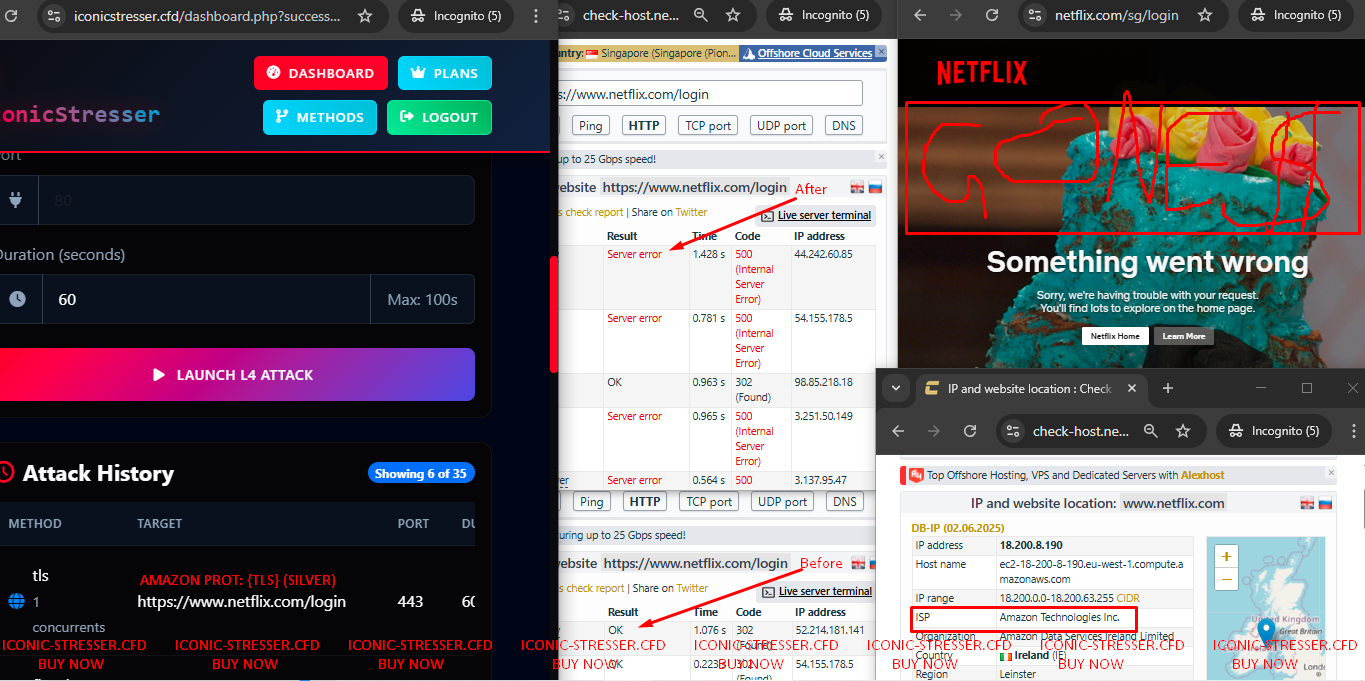Screen dimensions: 1365x681
Task: Click UDP port button below the netflix.com/login input
Action: pyautogui.click(x=782, y=125)
